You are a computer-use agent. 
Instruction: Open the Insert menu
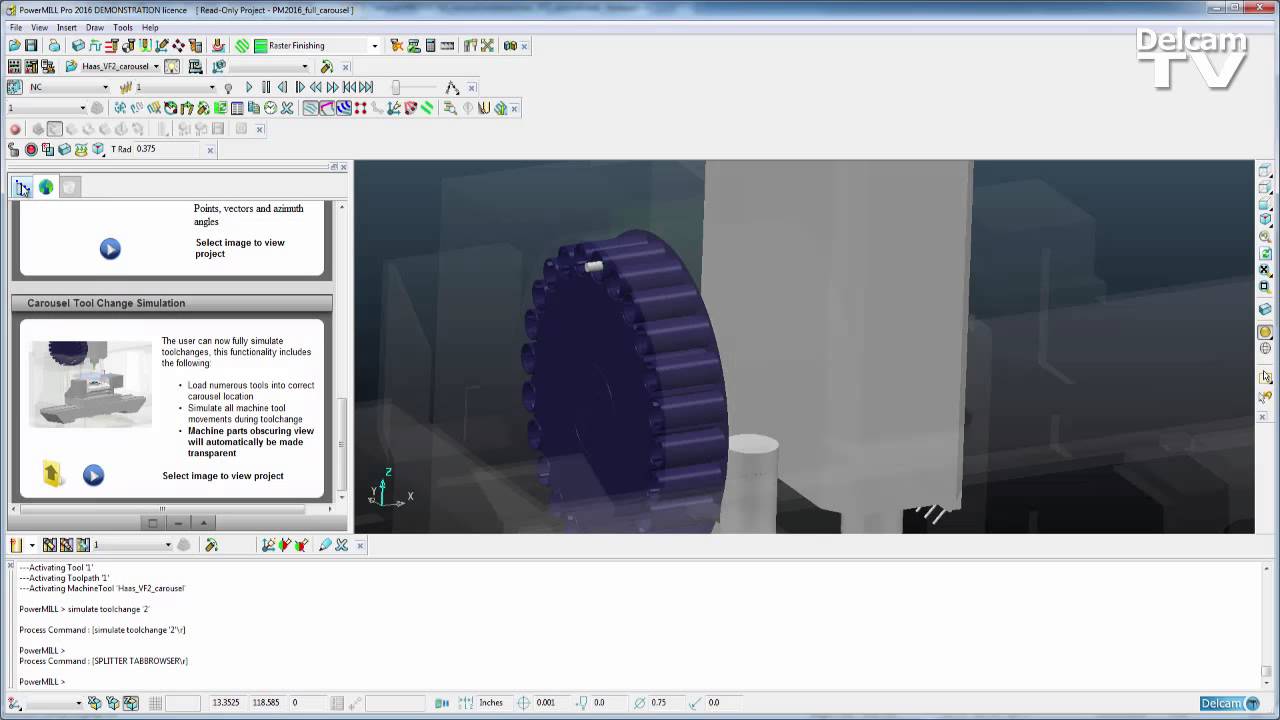66,27
